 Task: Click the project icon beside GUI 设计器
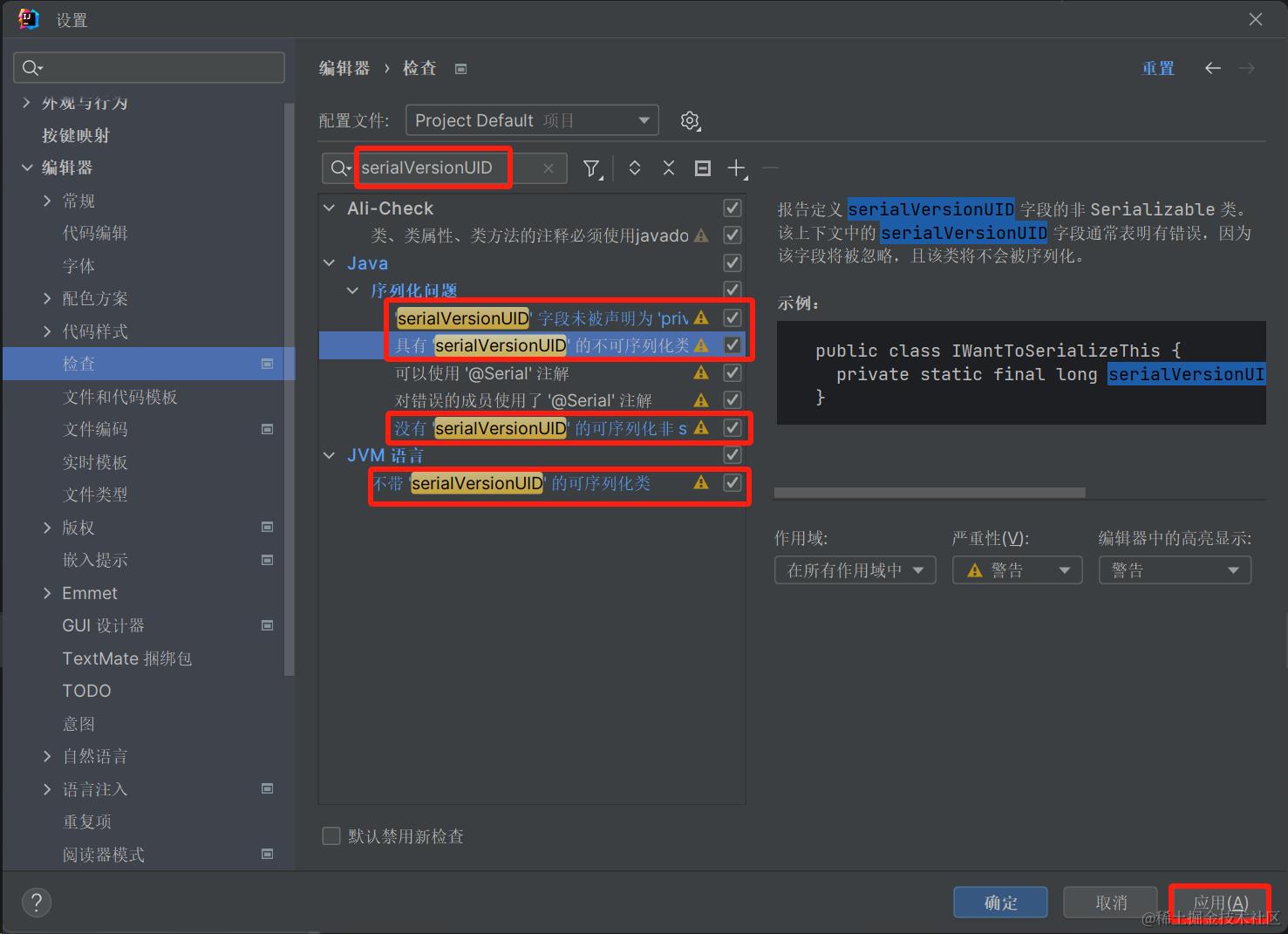coord(268,625)
